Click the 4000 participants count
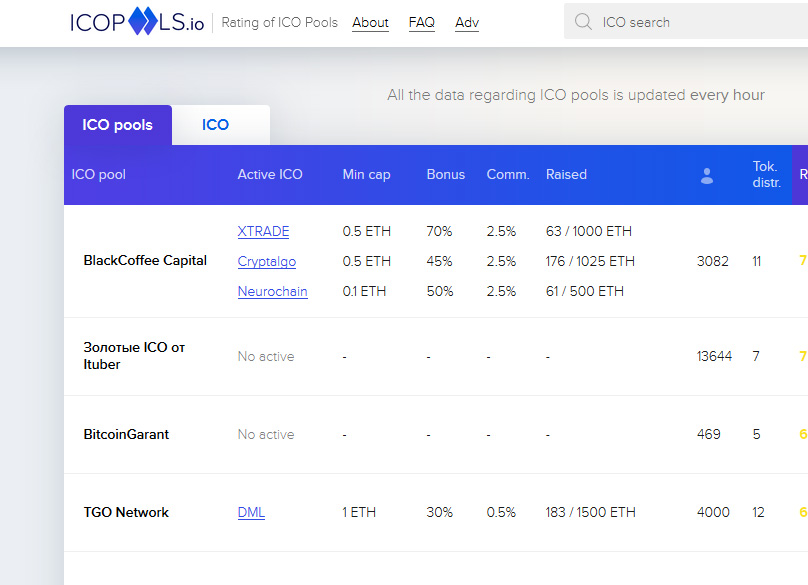Viewport: 808px width, 585px height. 713,512
